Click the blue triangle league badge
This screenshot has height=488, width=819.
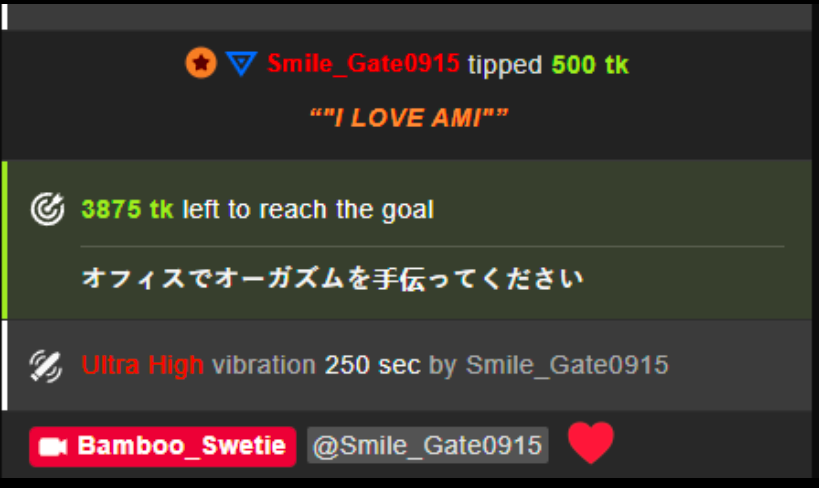coord(241,64)
